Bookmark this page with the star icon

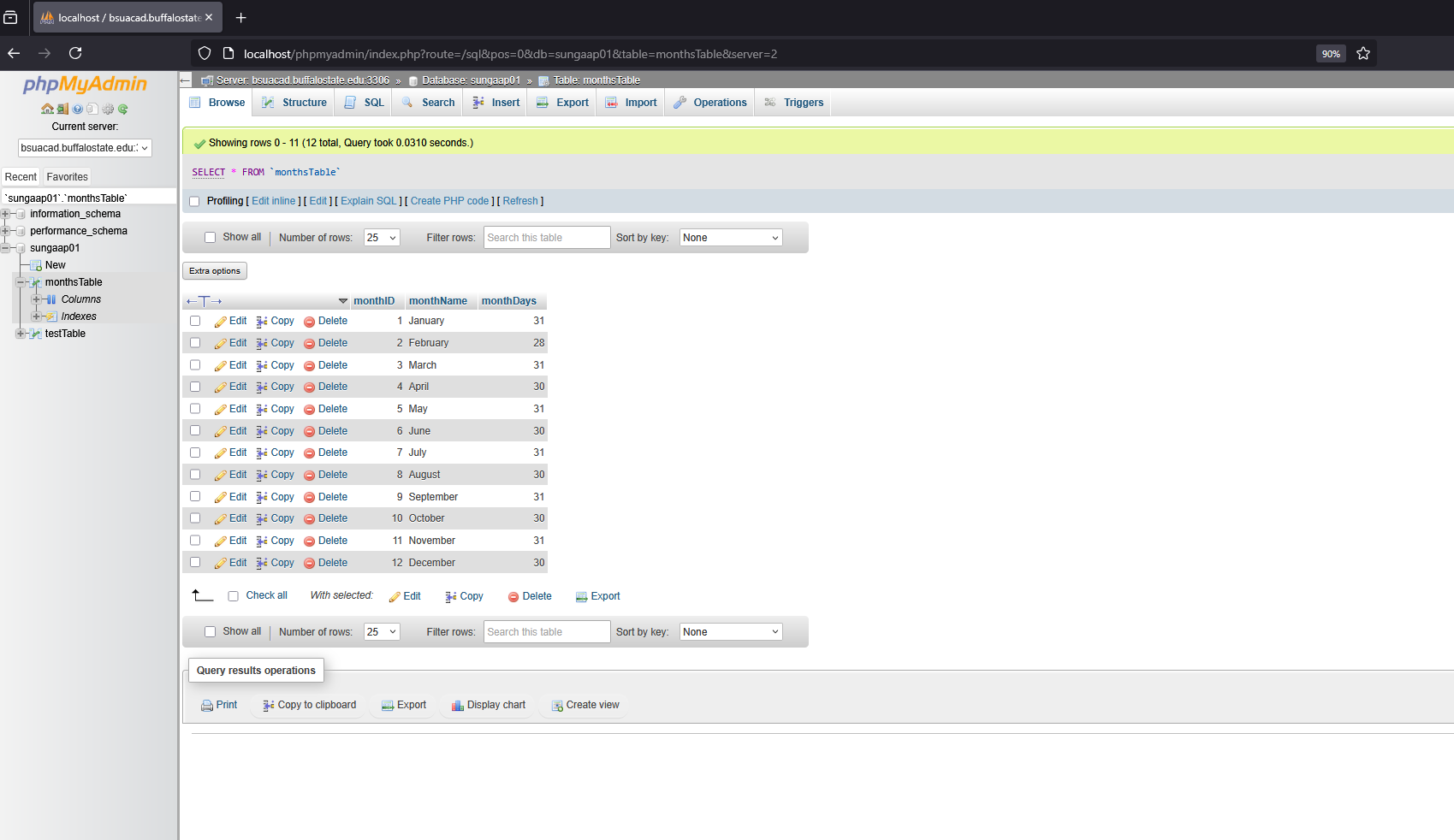point(1363,53)
